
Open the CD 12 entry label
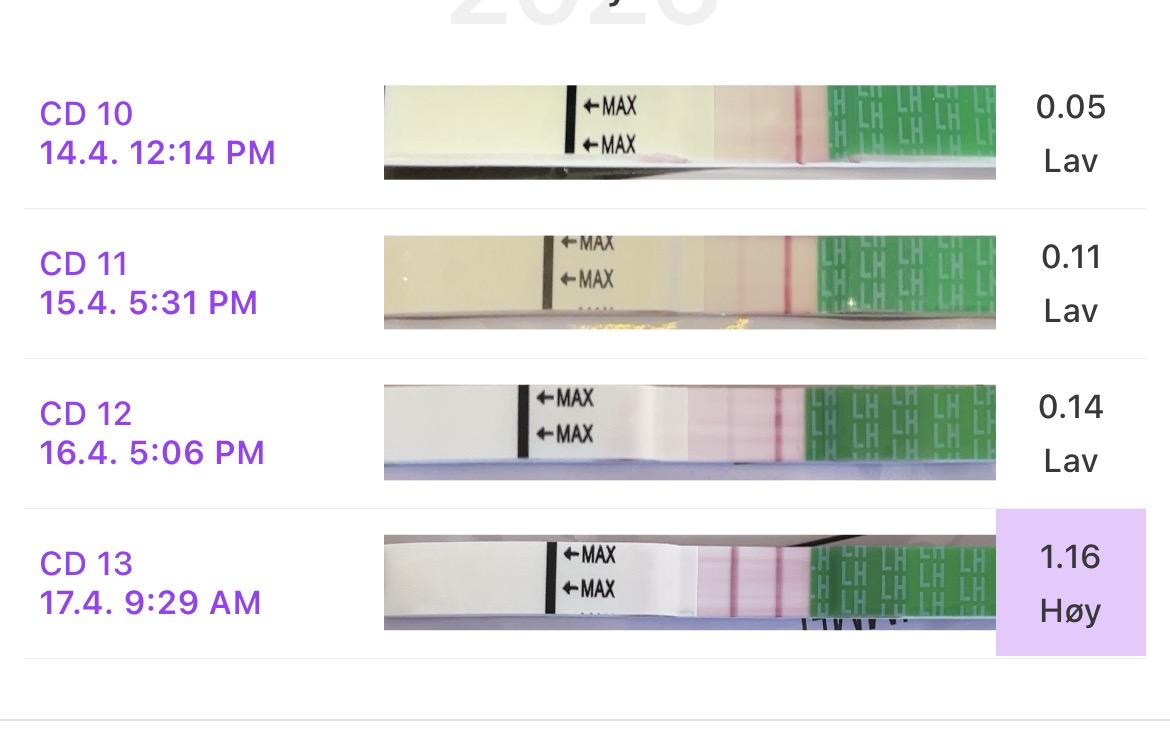click(86, 414)
